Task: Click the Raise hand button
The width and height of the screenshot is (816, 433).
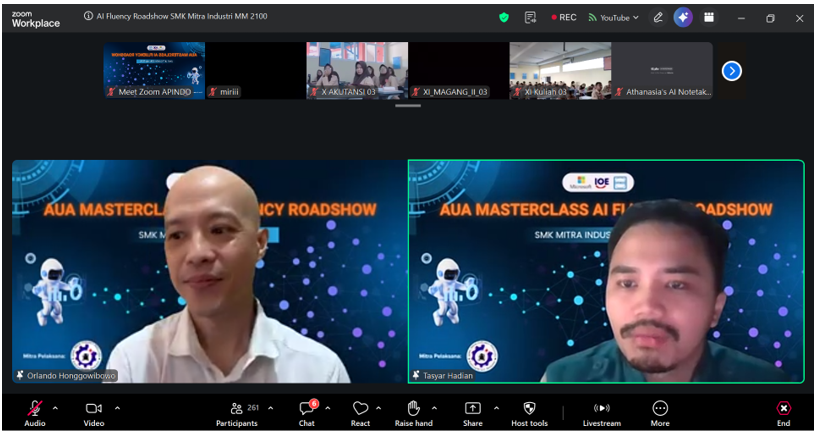Action: tap(414, 413)
